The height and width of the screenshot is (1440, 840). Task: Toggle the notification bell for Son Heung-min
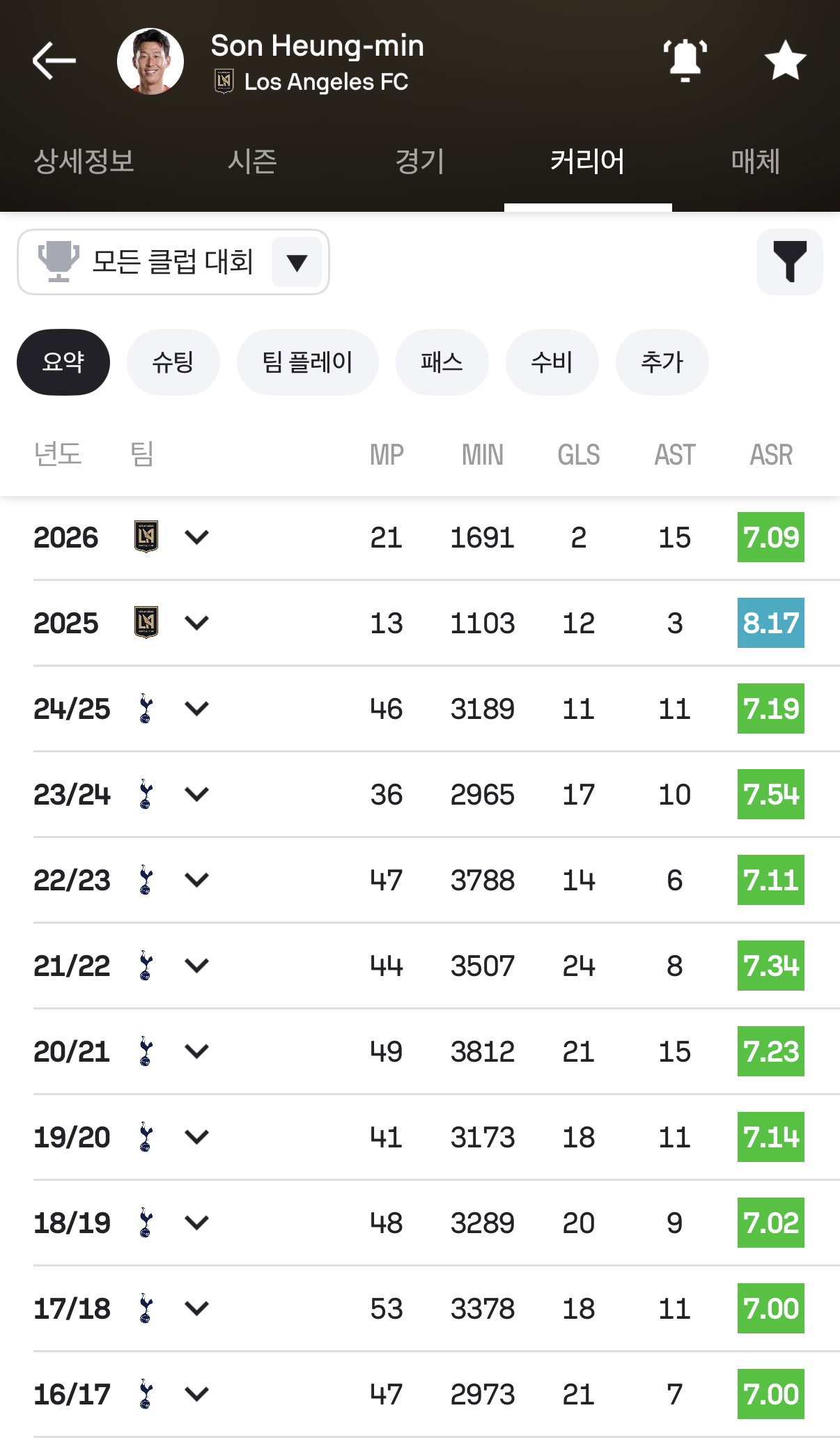pos(685,61)
